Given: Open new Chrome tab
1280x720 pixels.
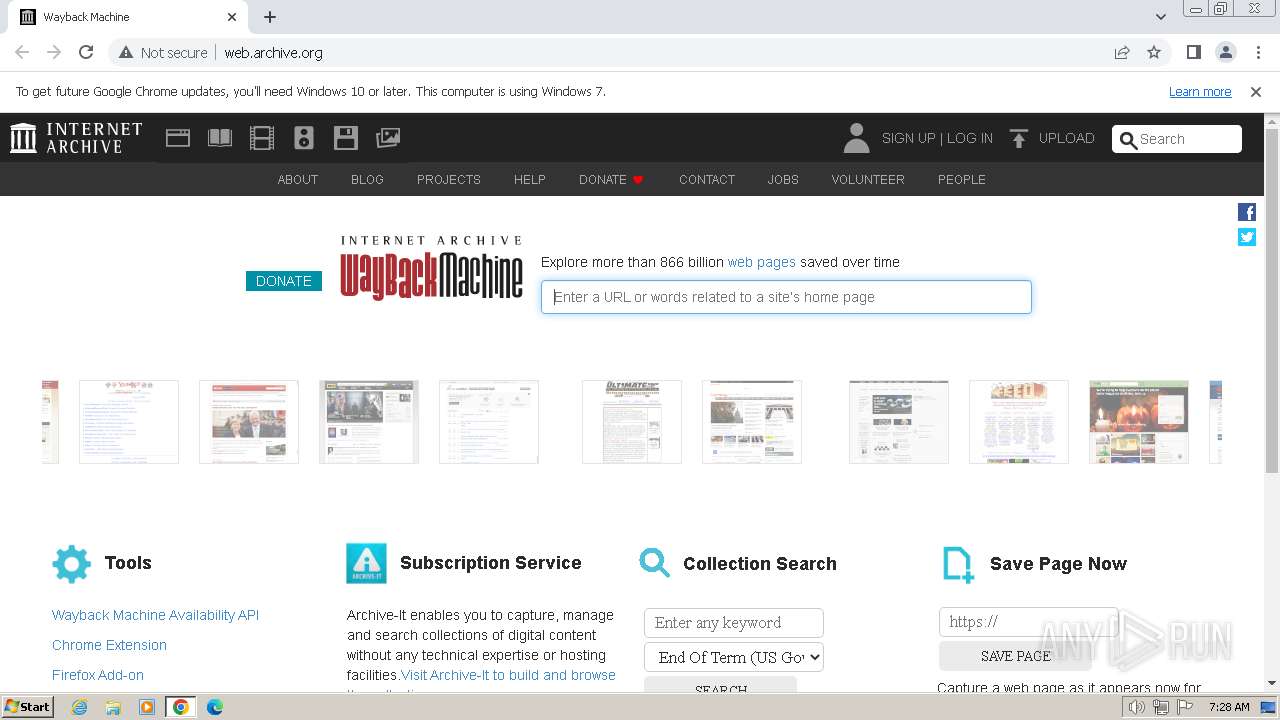Looking at the screenshot, I should 270,17.
